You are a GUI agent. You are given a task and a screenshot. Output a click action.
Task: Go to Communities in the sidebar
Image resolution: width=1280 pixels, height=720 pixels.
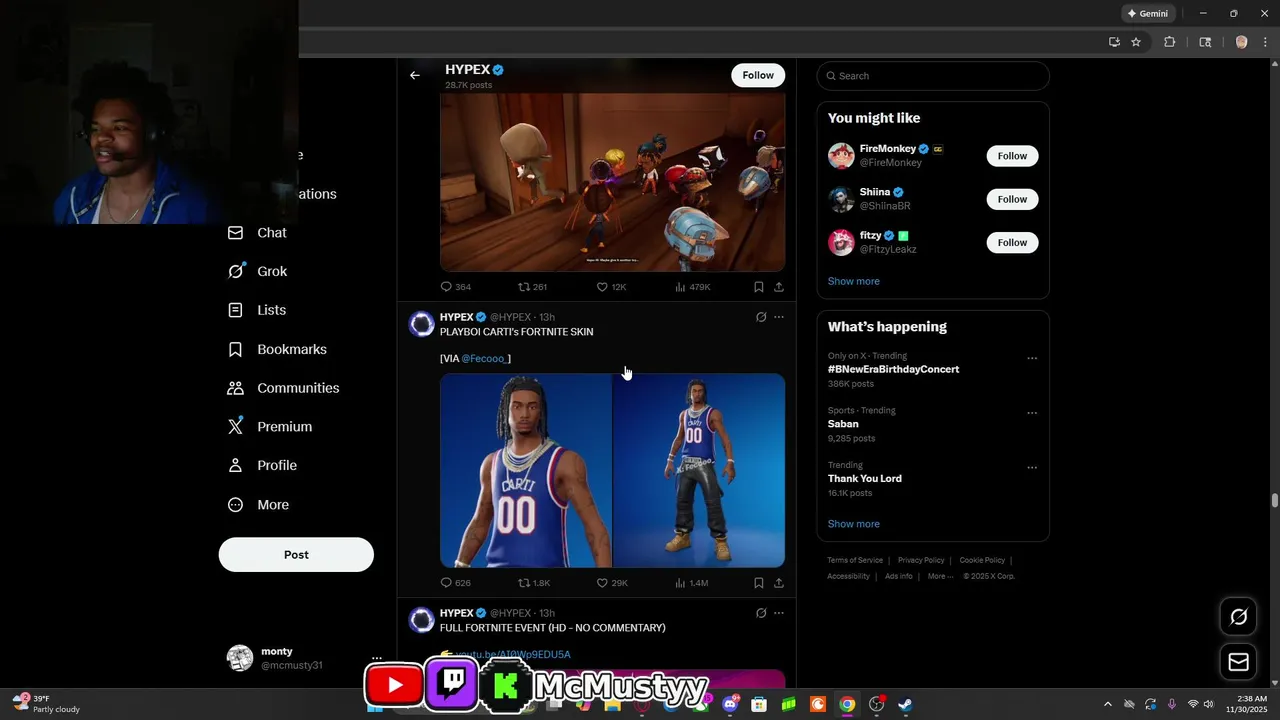click(x=284, y=388)
